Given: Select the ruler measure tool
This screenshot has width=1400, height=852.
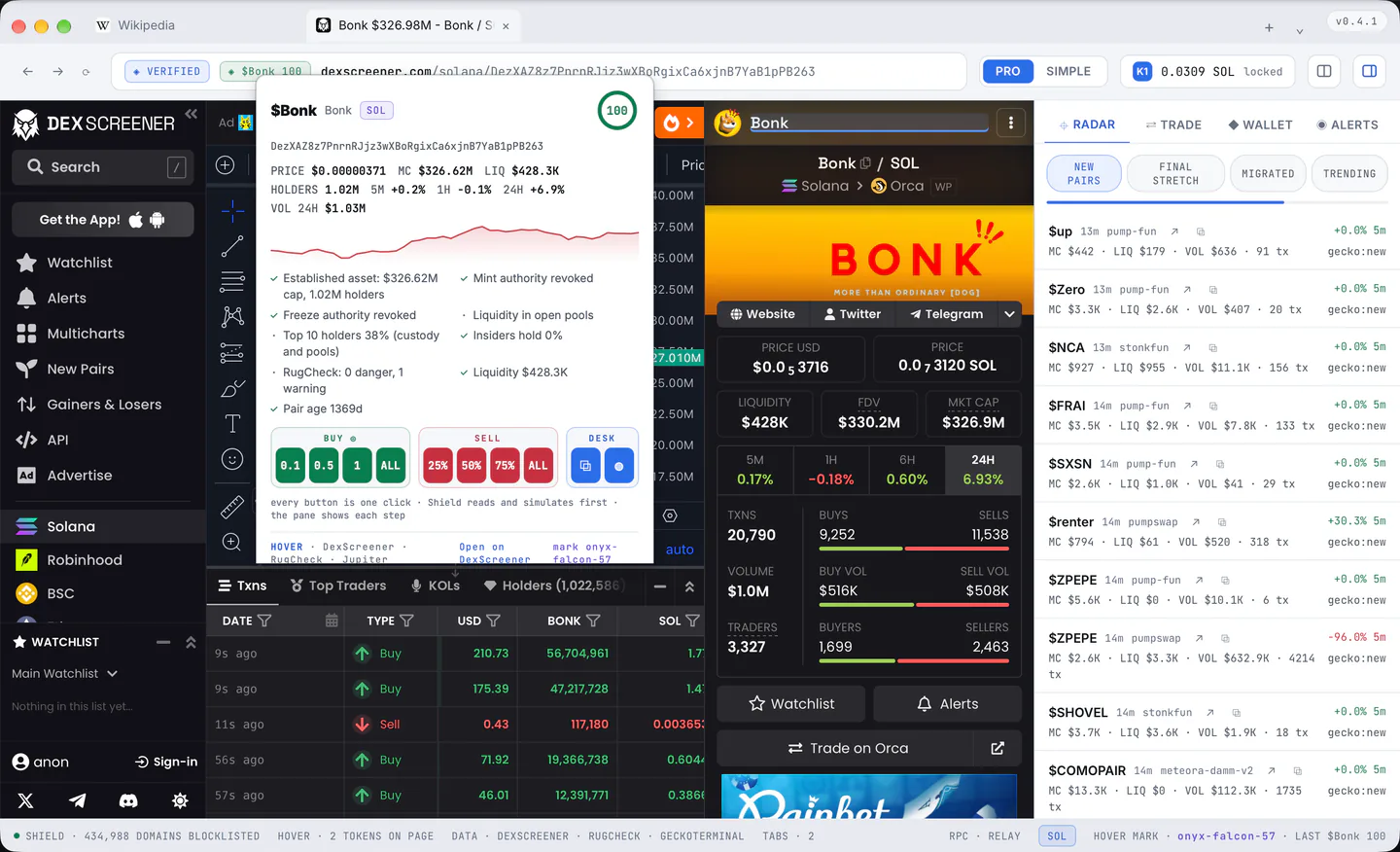Looking at the screenshot, I should pyautogui.click(x=232, y=506).
